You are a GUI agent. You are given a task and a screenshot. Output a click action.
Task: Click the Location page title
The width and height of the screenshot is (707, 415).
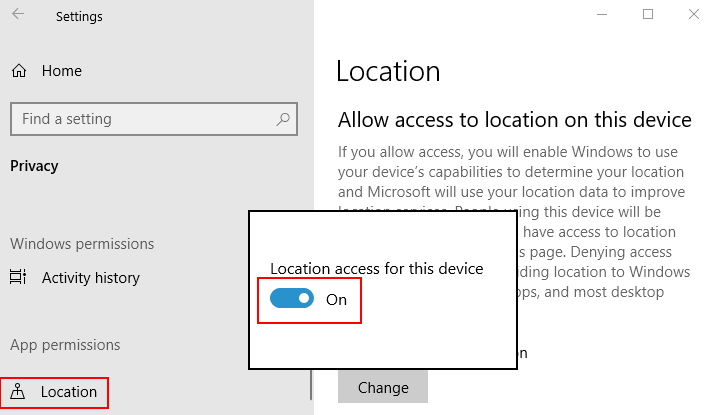[x=388, y=71]
